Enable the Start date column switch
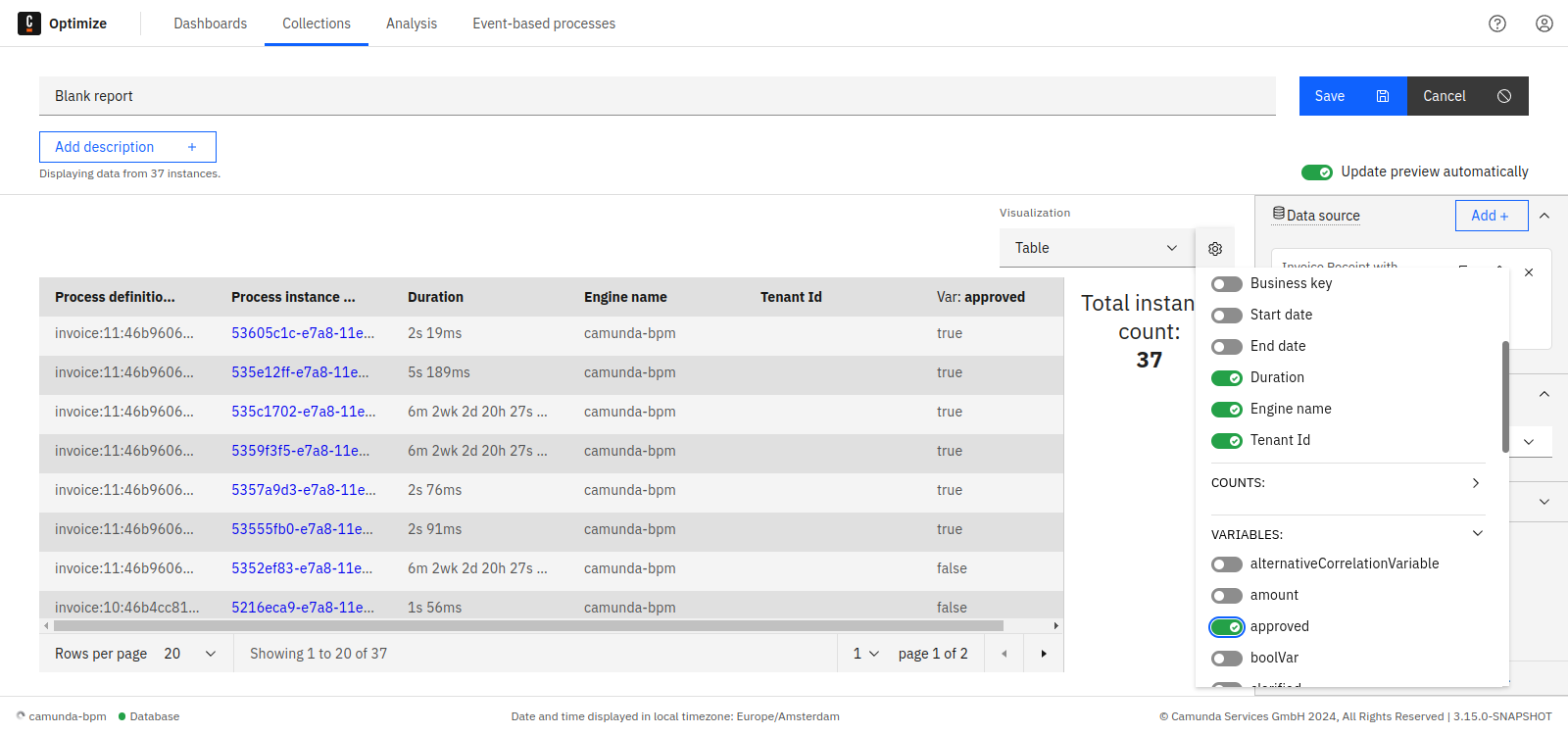This screenshot has width=1568, height=735. click(x=1227, y=316)
